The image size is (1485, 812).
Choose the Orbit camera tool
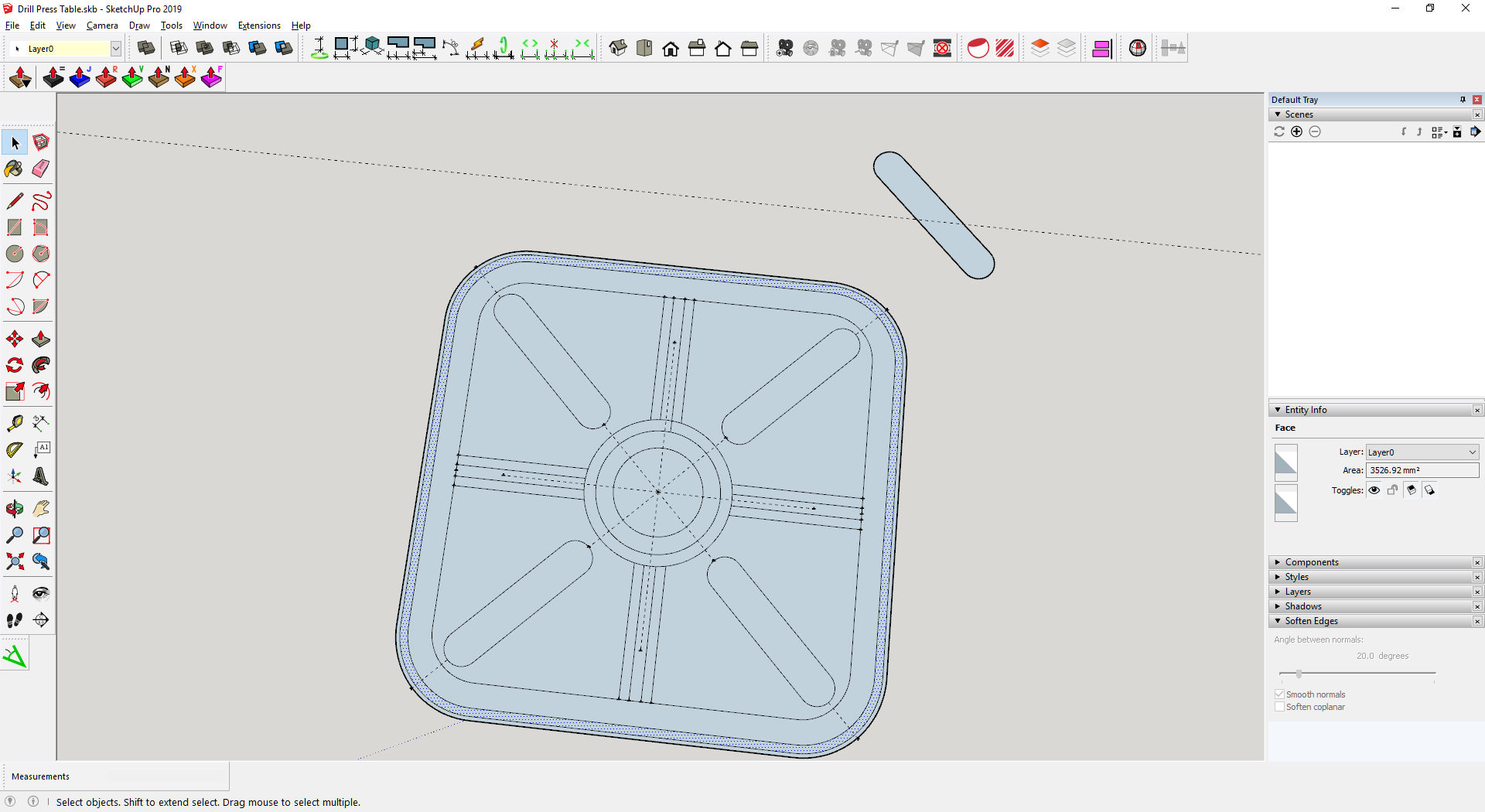pos(14,509)
